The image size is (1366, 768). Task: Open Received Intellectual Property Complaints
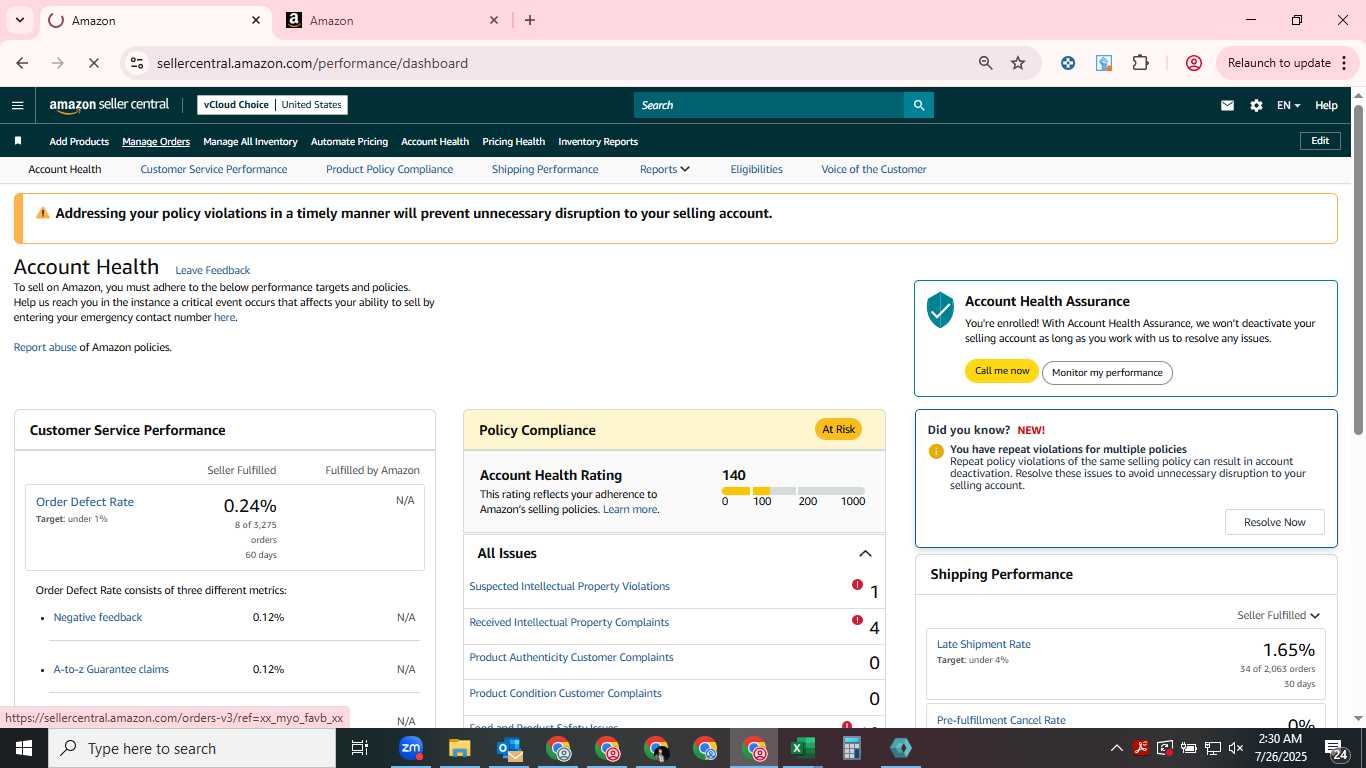569,622
